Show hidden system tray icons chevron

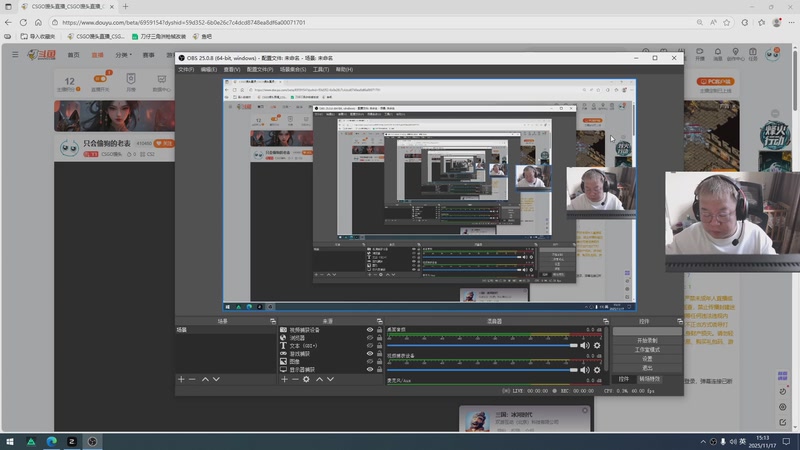703,441
